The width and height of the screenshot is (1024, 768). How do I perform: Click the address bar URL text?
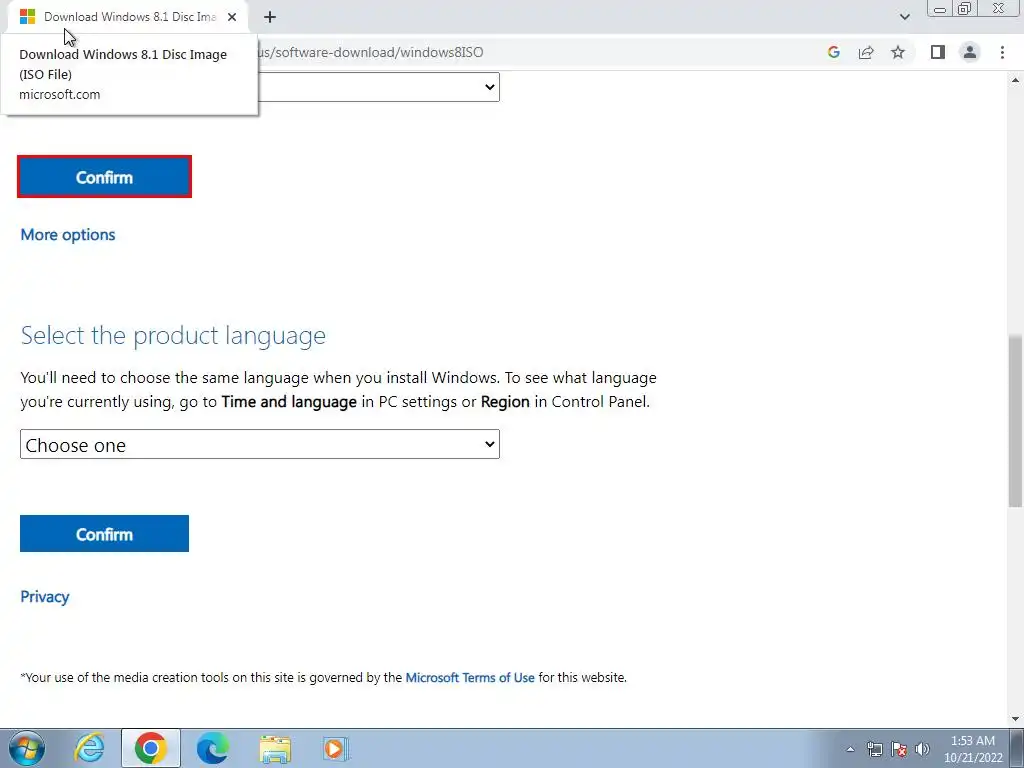pos(370,52)
